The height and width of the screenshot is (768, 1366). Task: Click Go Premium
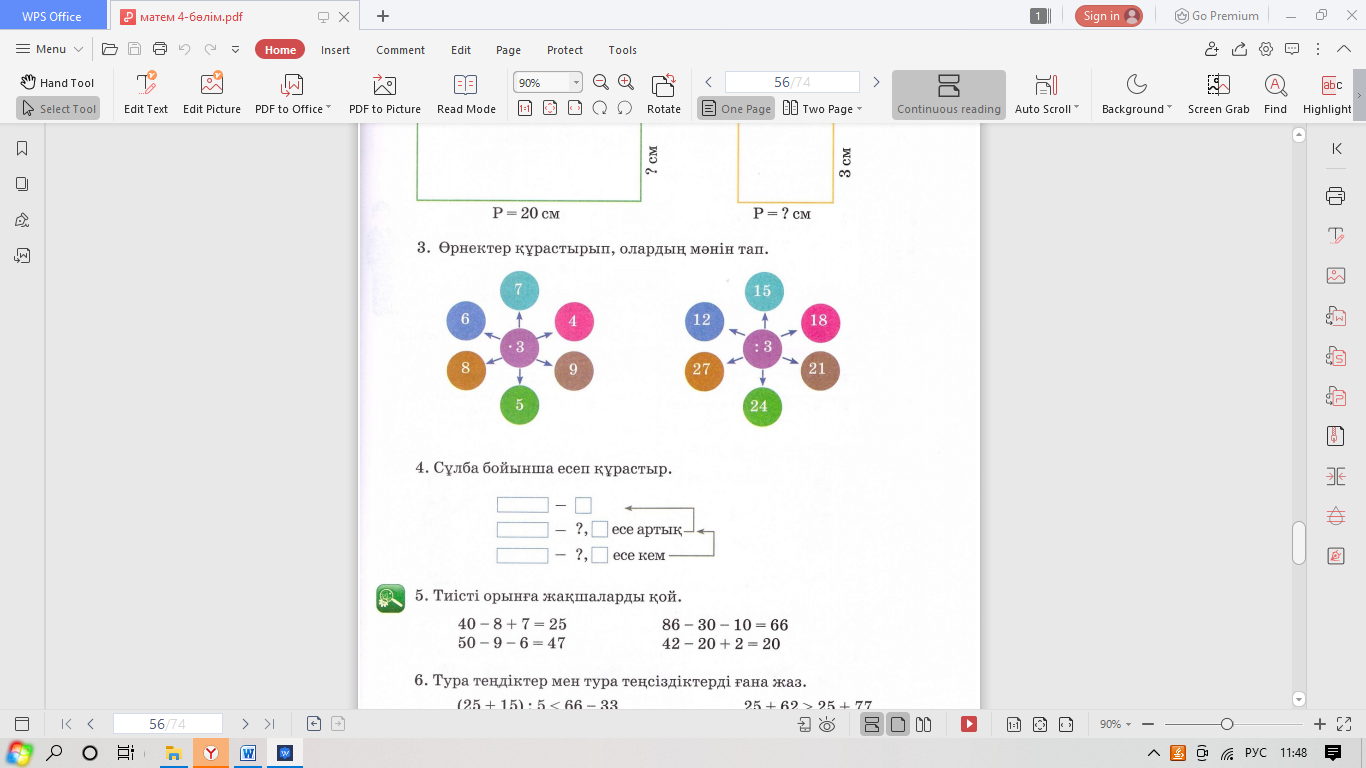tap(1216, 16)
